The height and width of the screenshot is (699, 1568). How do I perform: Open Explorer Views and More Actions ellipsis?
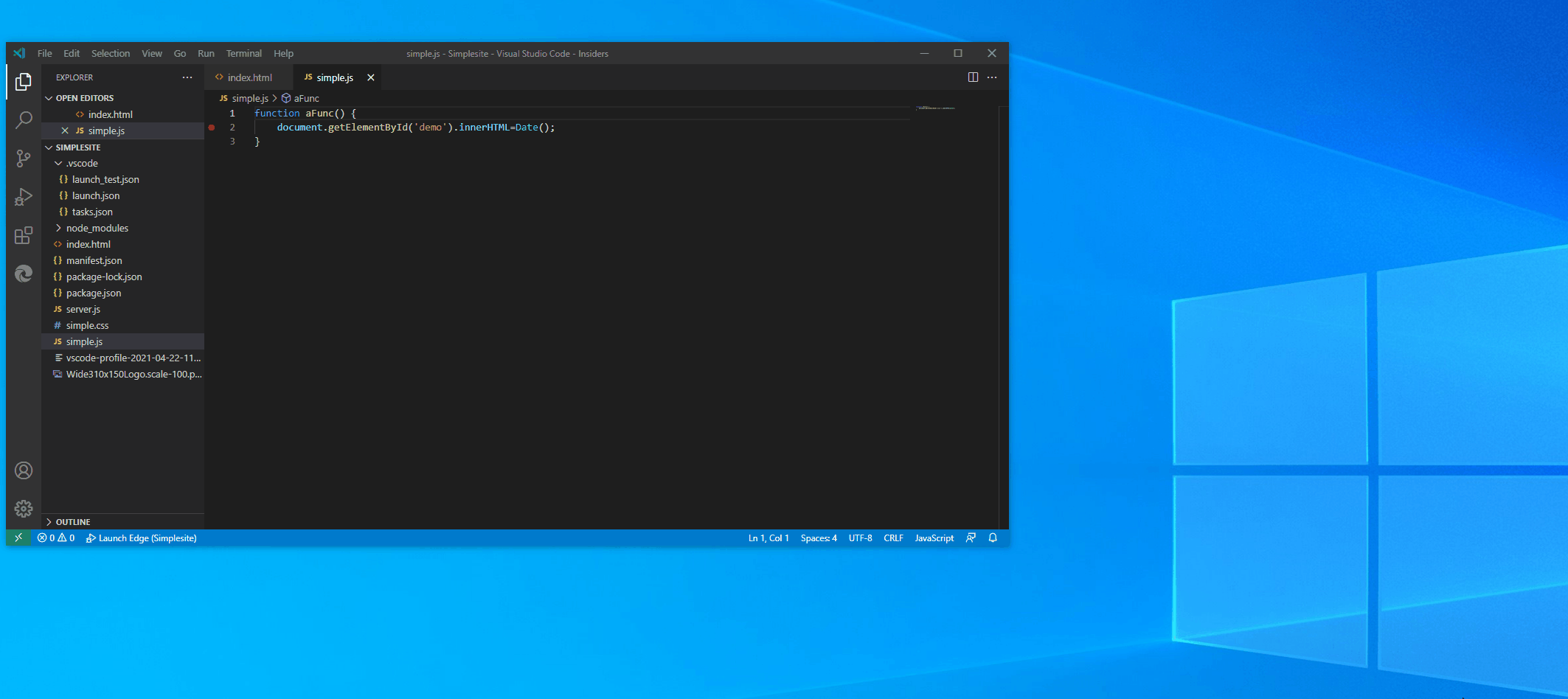187,77
